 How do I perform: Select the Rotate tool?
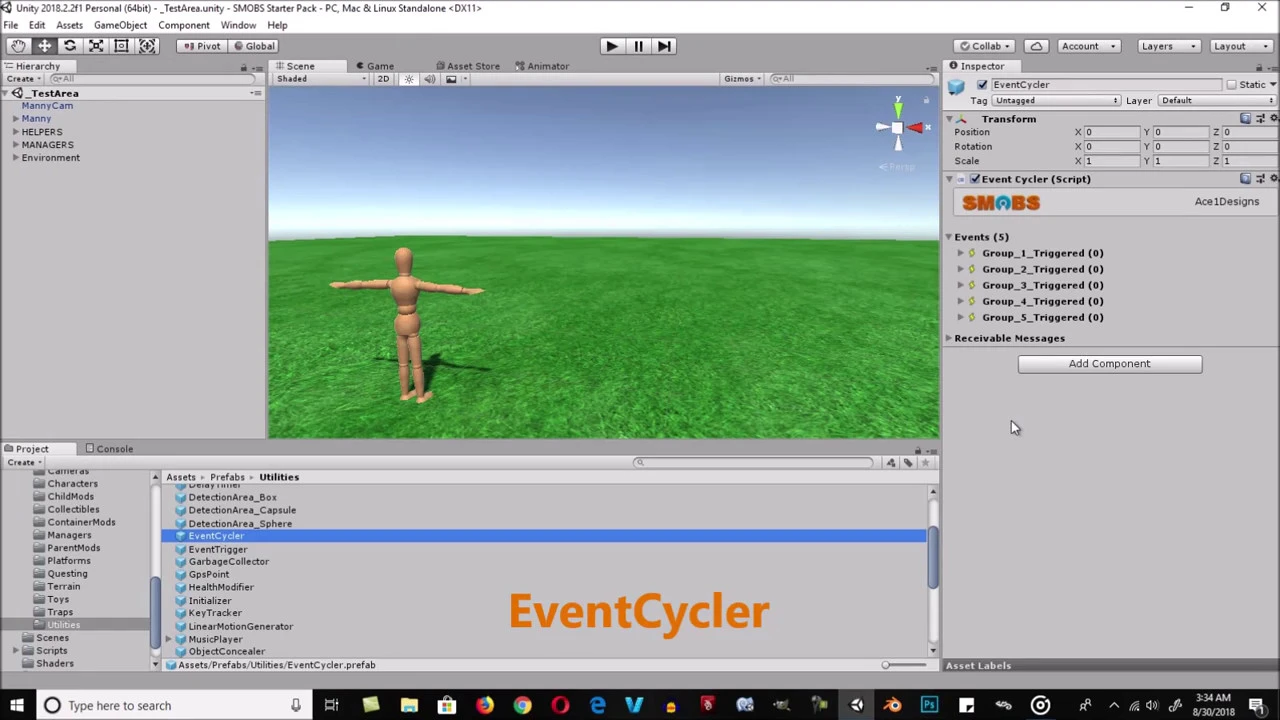[70, 46]
